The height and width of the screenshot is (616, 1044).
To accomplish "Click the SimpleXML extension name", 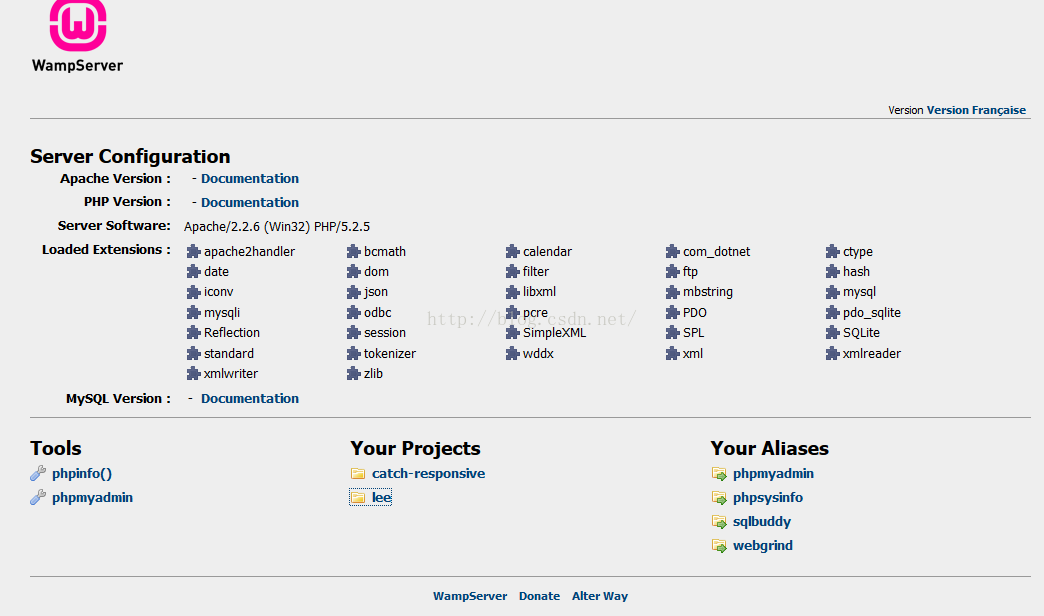I will (x=555, y=332).
